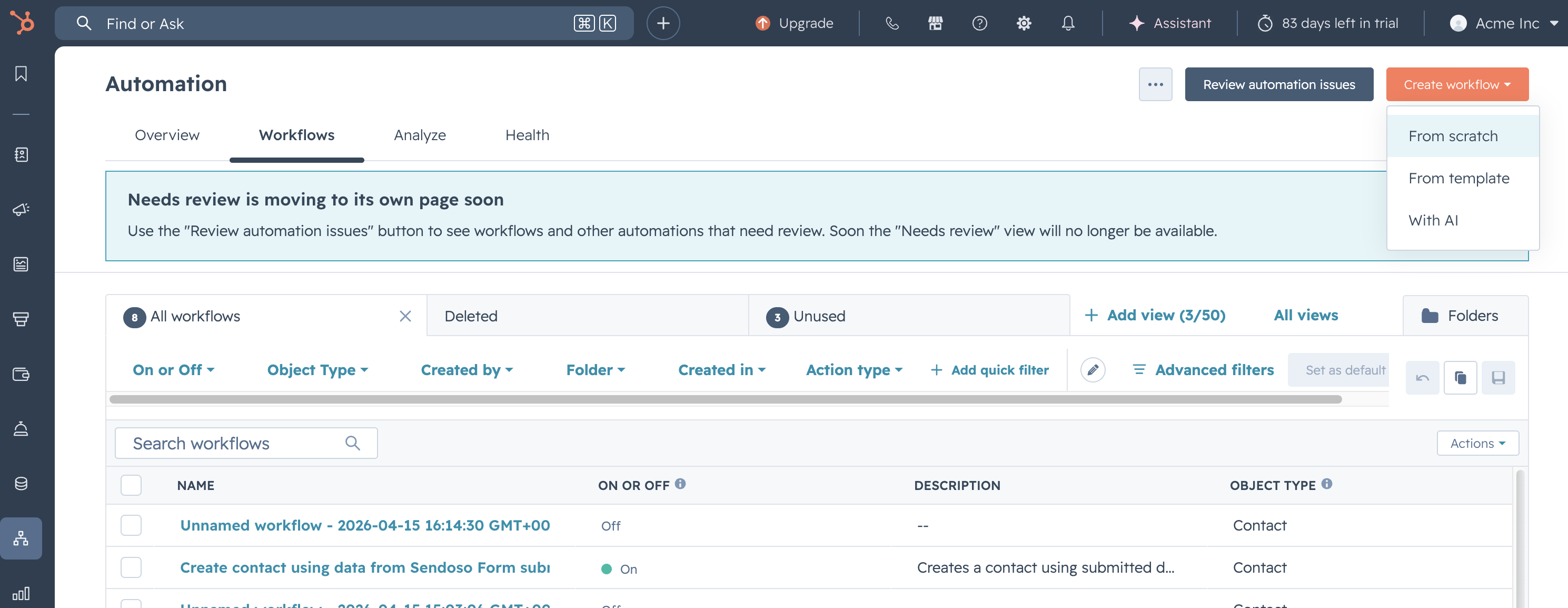Open the Settings gear icon
The height and width of the screenshot is (608, 1568).
1024,23
